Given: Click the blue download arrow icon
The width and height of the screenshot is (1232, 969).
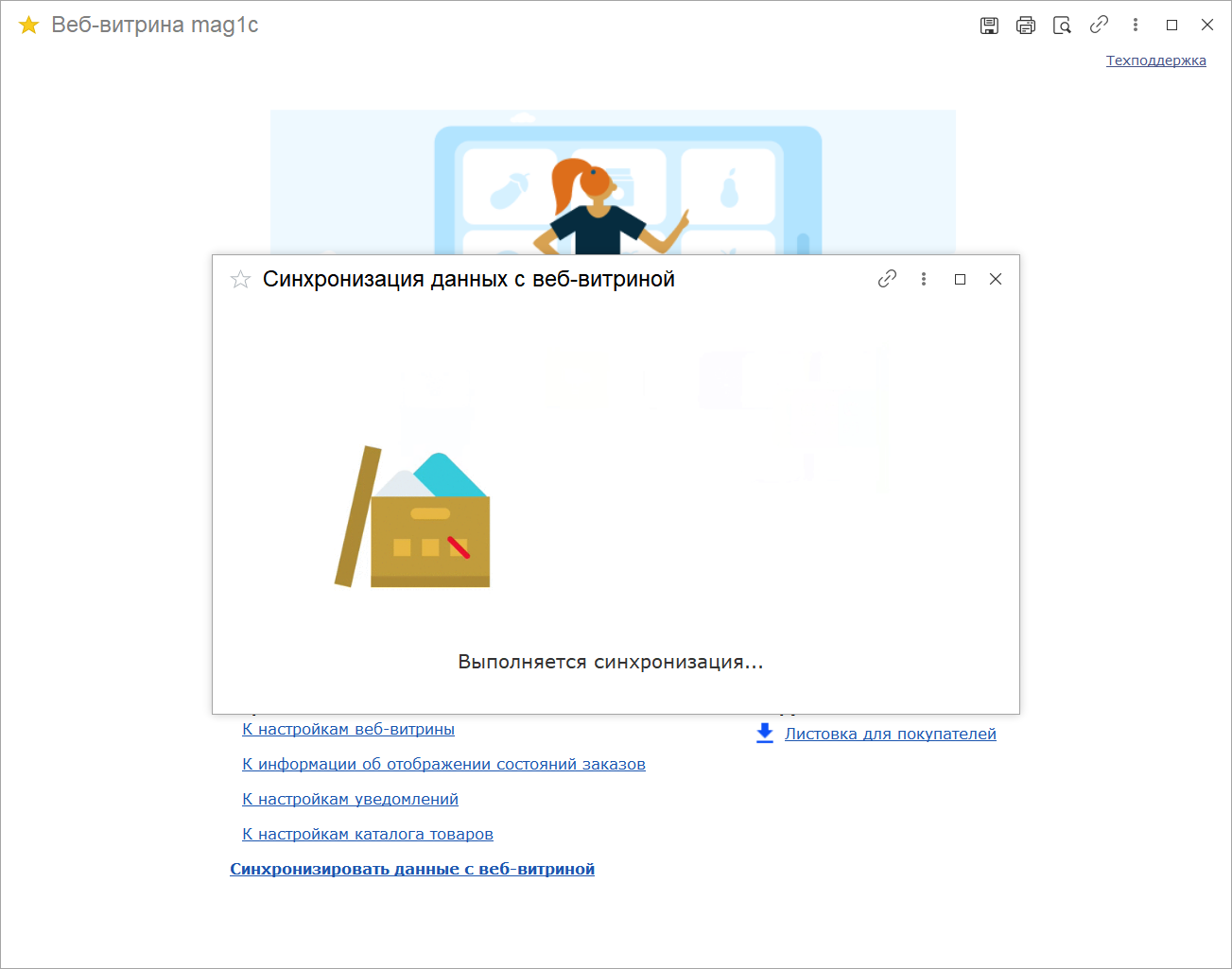Looking at the screenshot, I should click(x=765, y=734).
